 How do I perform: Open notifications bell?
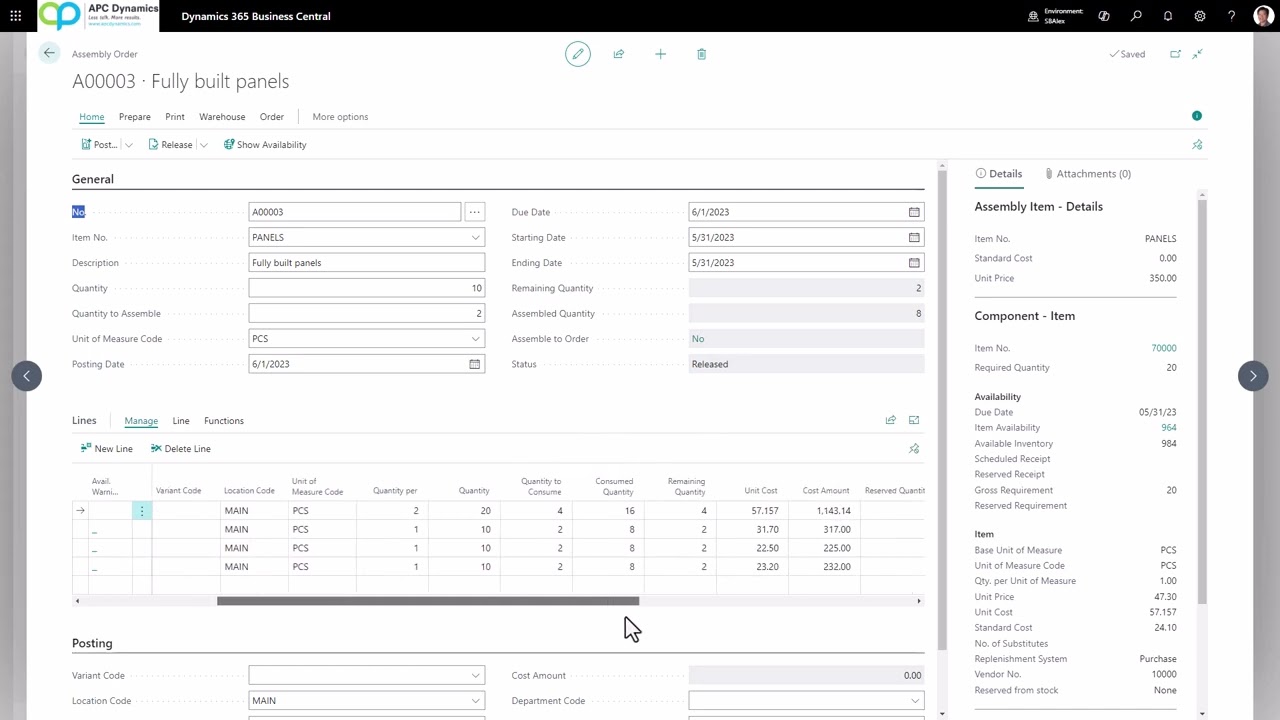[x=1168, y=16]
